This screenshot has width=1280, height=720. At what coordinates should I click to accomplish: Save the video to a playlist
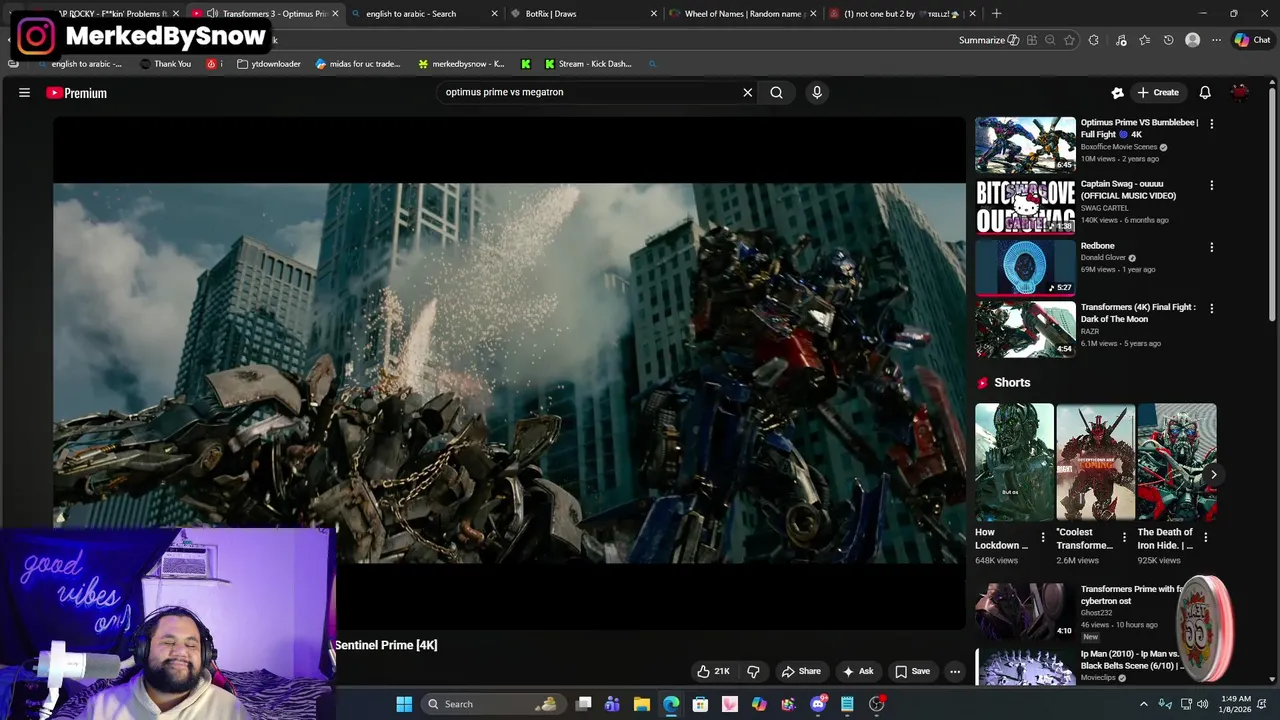point(912,671)
